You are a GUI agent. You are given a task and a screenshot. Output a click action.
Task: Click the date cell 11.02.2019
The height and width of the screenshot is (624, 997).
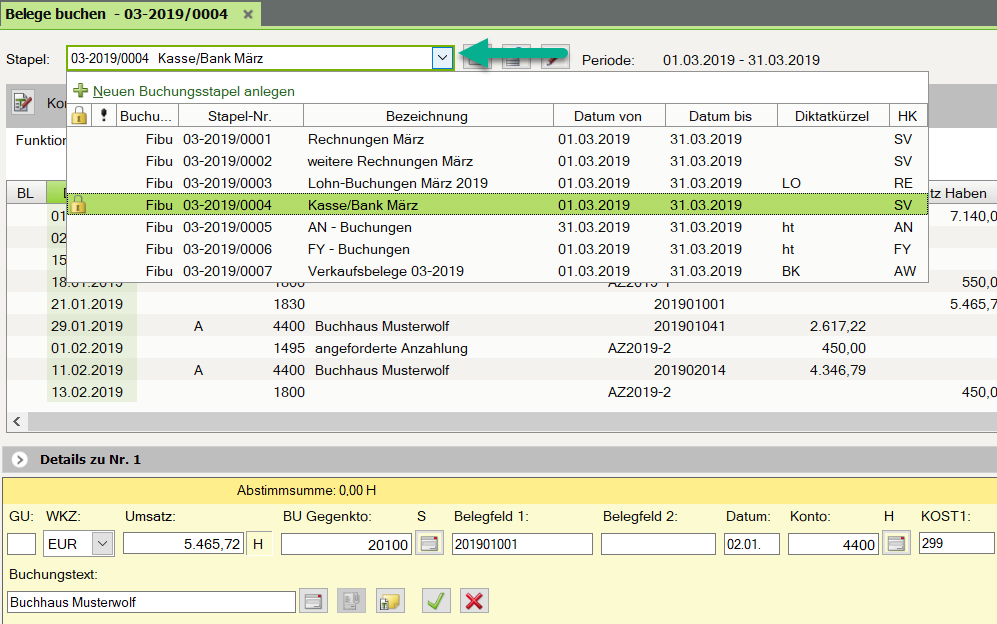click(87, 370)
